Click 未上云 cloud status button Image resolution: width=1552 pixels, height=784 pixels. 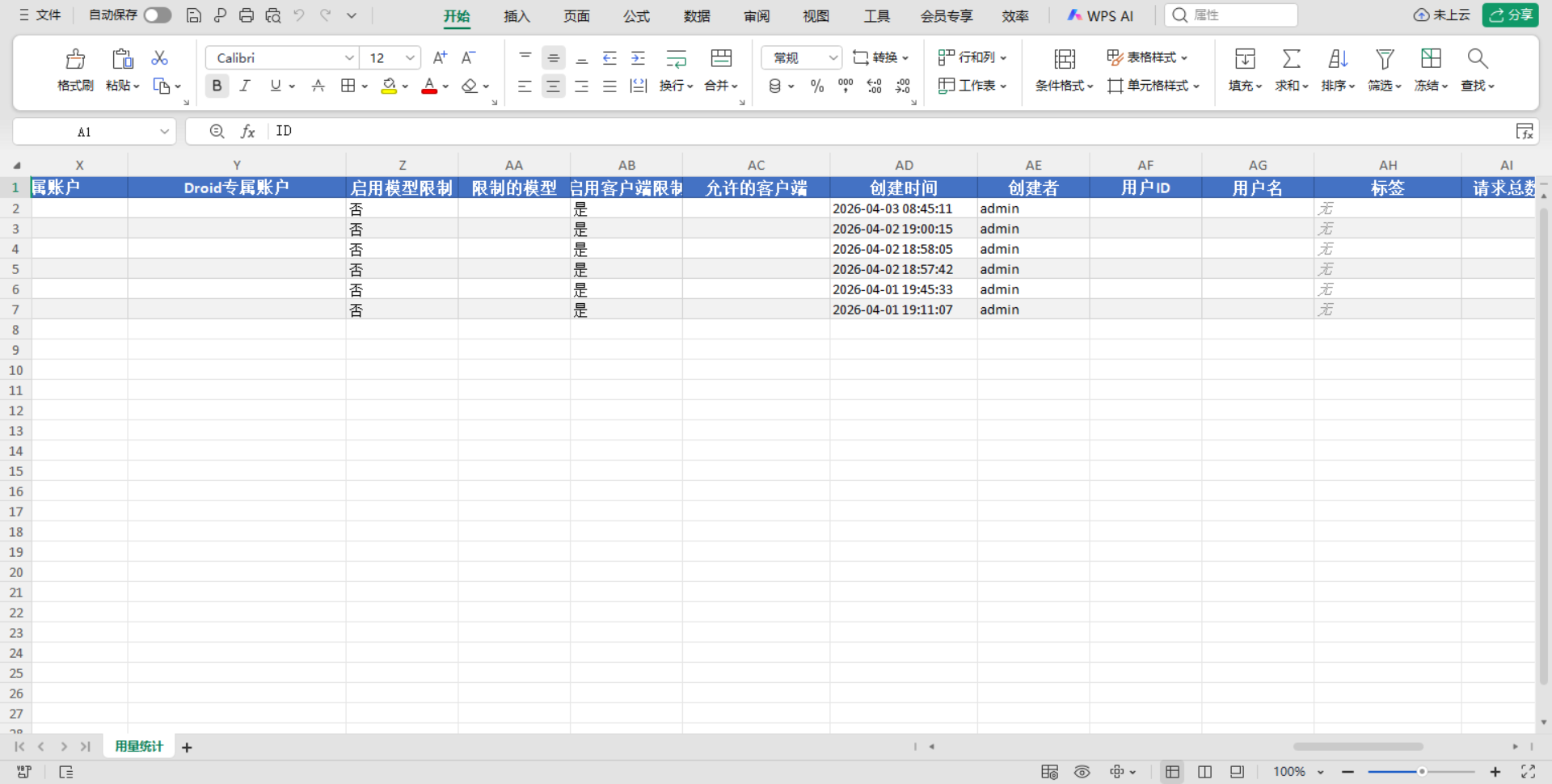coord(1441,15)
